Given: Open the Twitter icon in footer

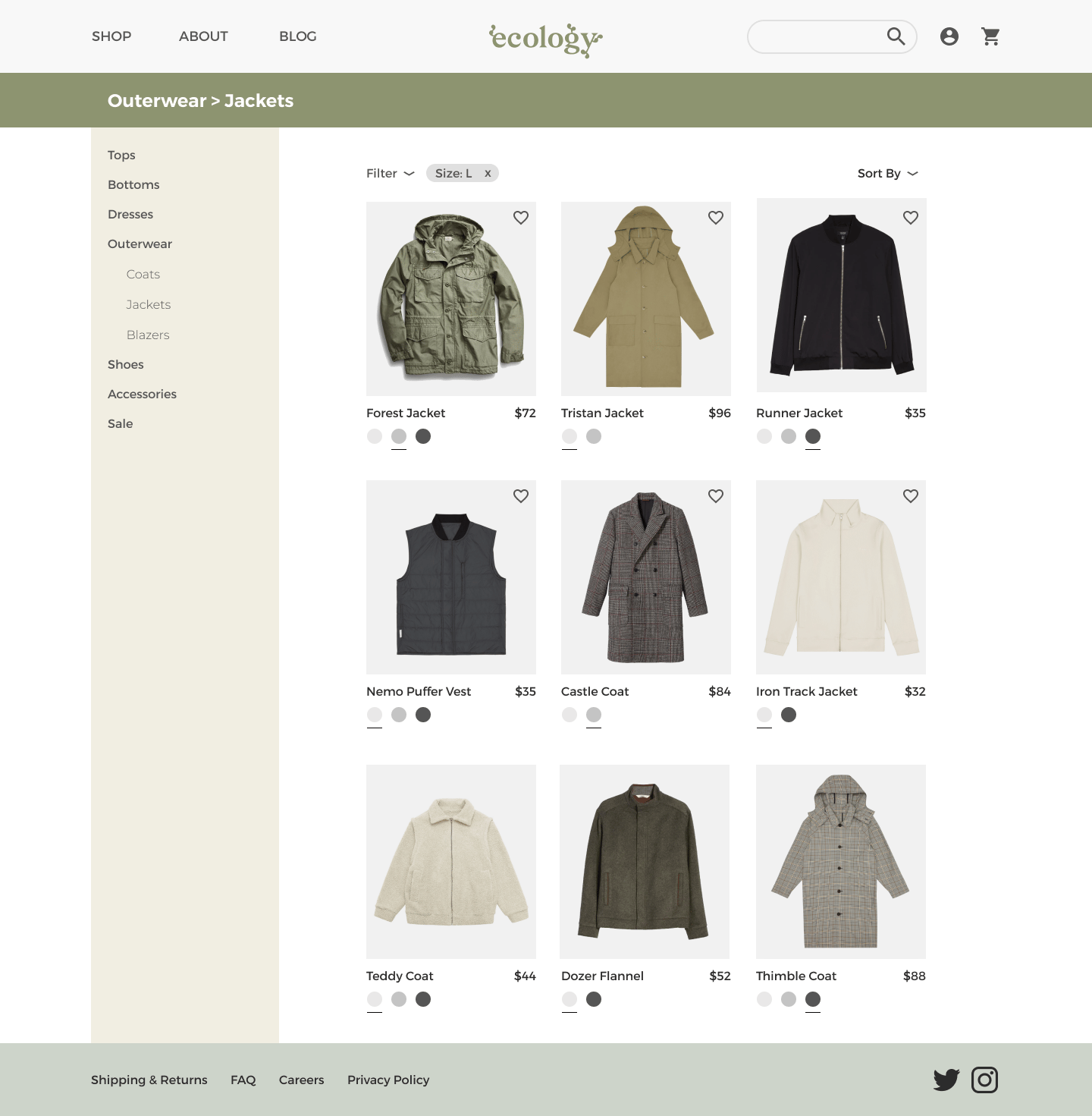Looking at the screenshot, I should pos(946,1080).
